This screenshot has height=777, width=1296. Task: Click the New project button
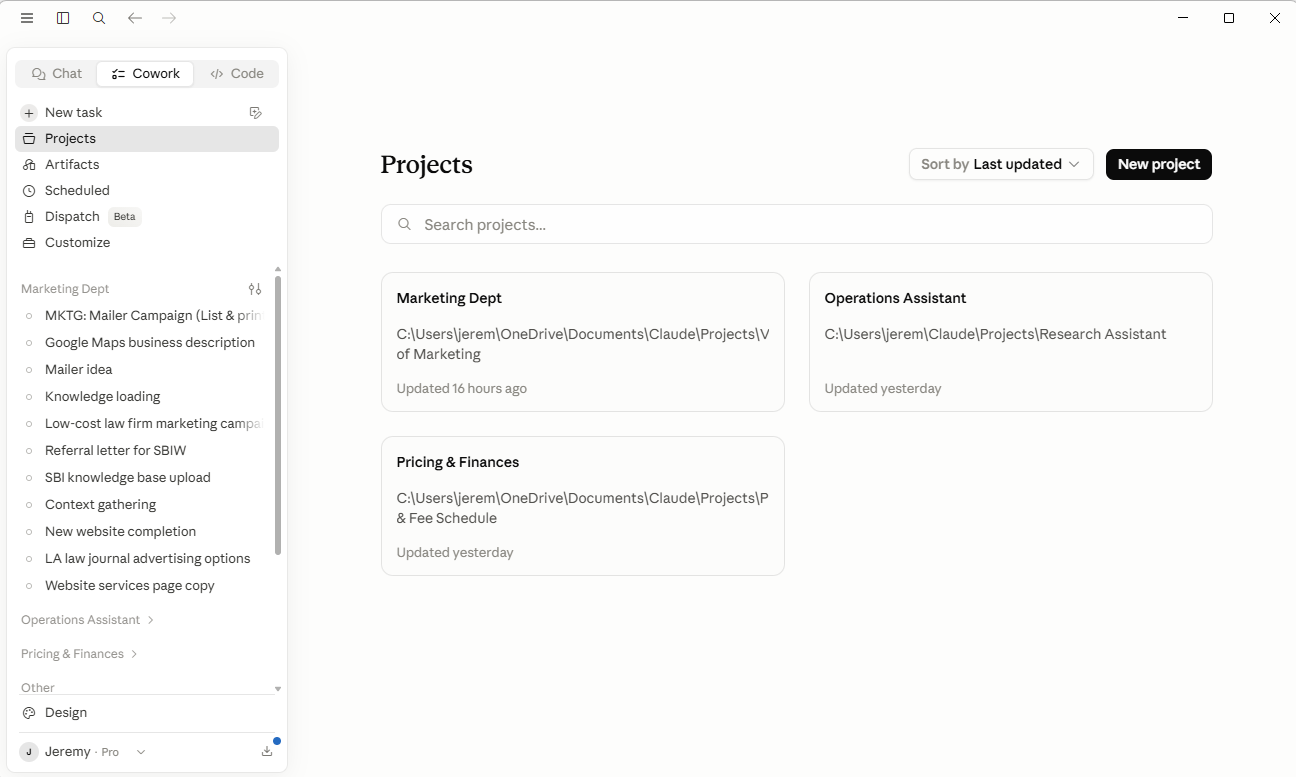[1159, 164]
